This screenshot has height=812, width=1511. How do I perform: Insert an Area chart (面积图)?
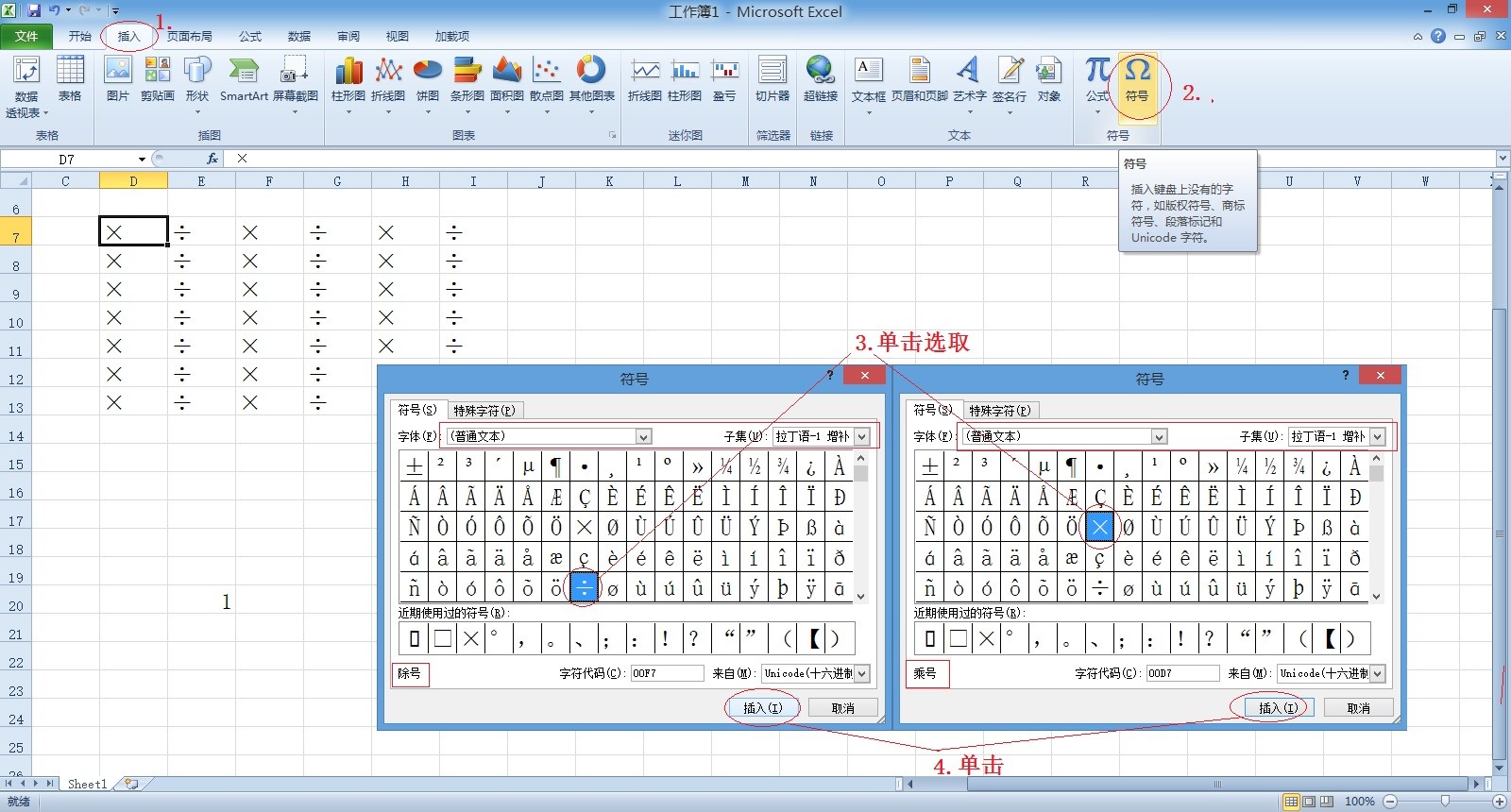507,85
